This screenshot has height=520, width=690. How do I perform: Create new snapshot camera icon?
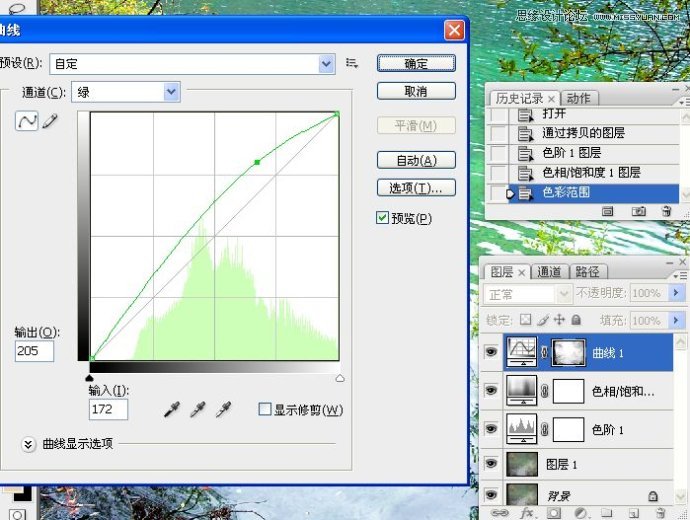coord(639,212)
